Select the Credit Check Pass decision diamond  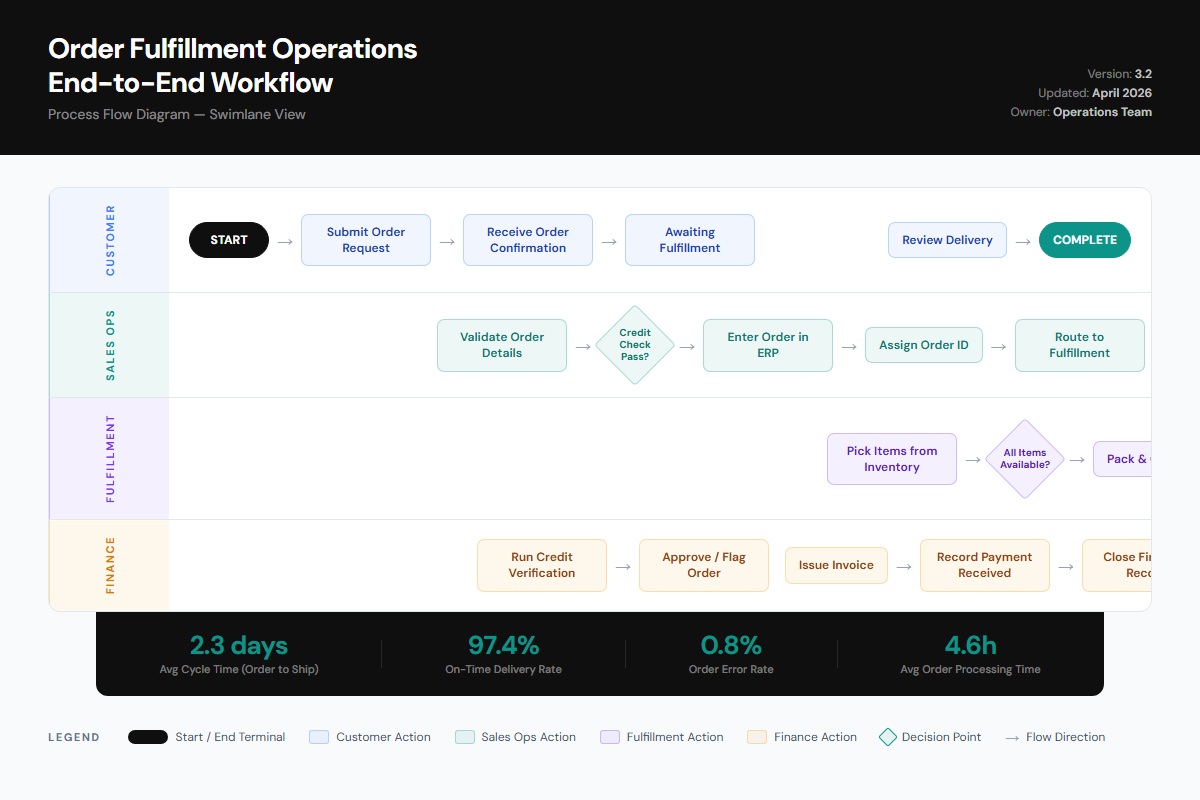(x=634, y=345)
